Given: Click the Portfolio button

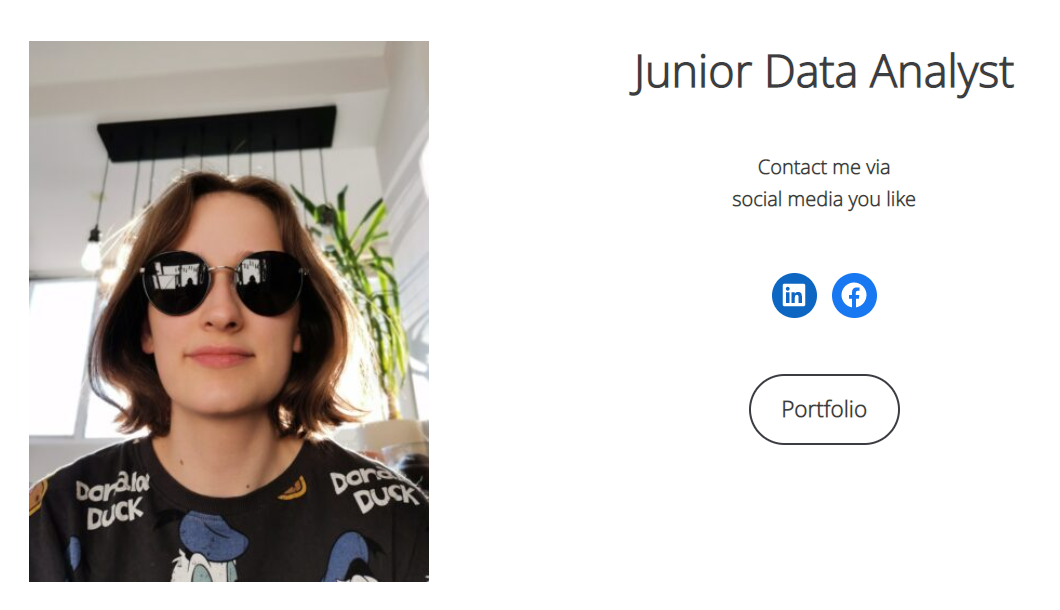Looking at the screenshot, I should [824, 409].
